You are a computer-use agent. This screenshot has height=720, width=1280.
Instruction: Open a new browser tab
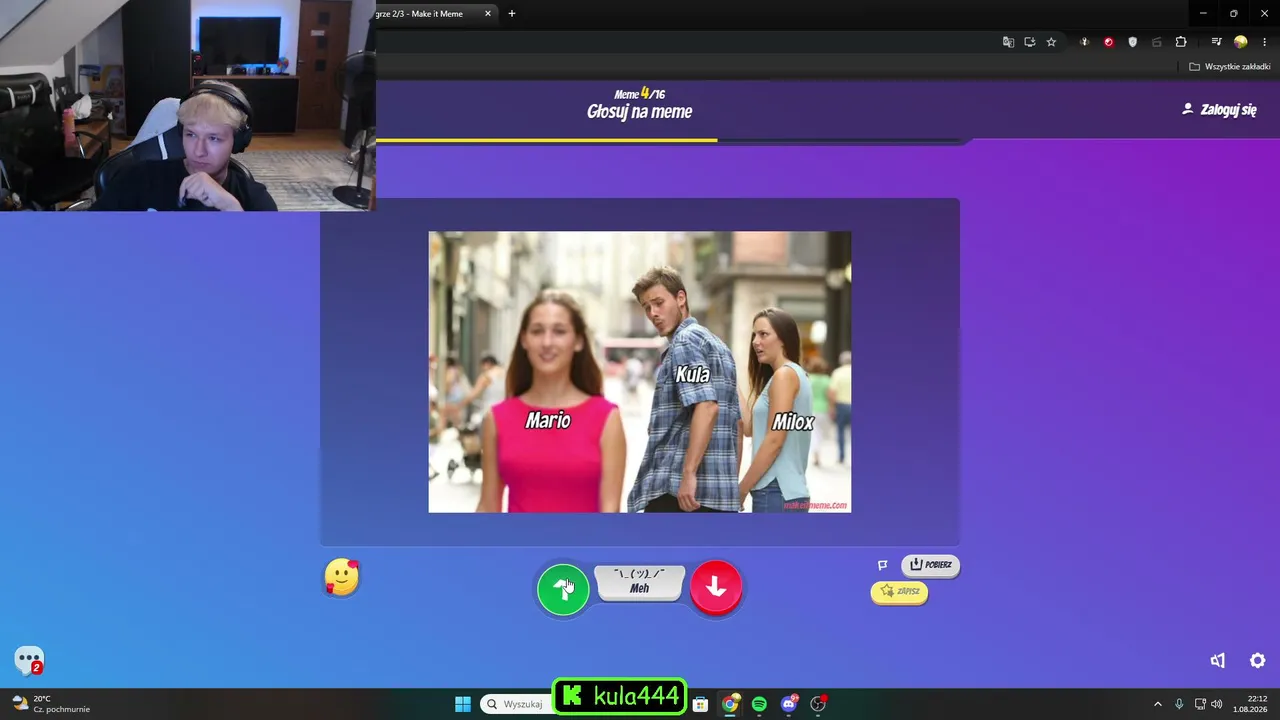tap(512, 14)
